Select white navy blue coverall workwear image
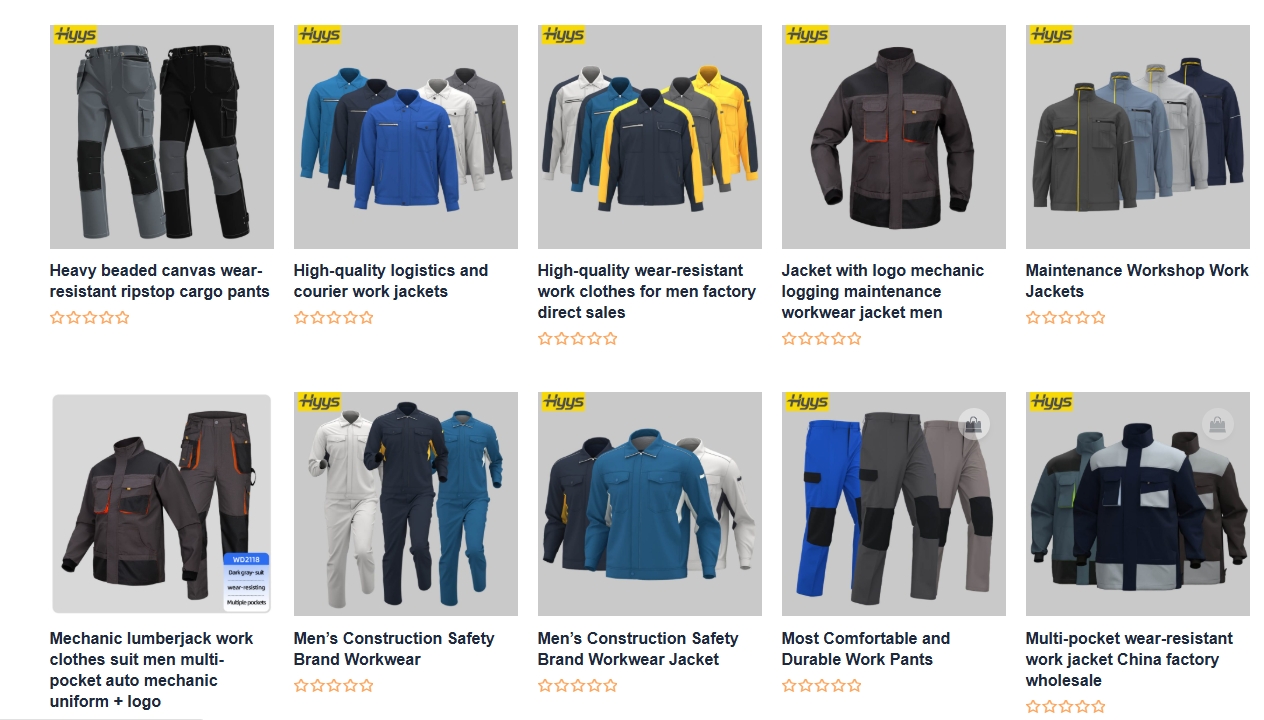 coord(406,504)
